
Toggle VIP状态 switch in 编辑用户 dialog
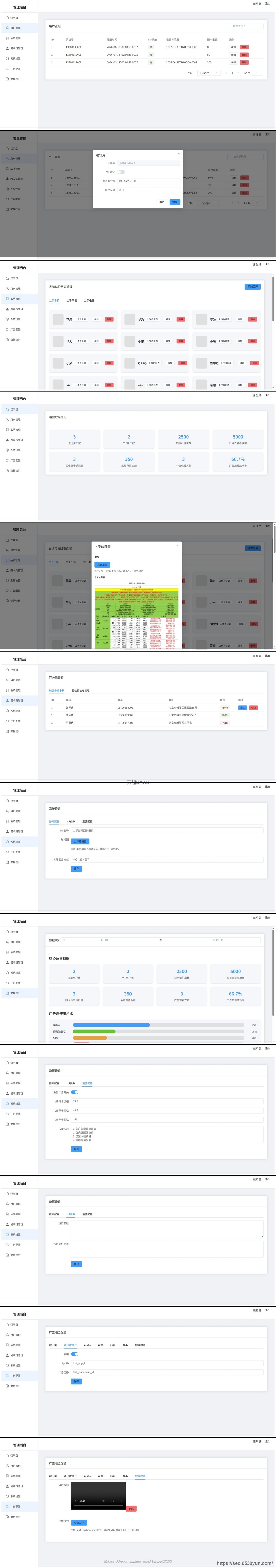click(x=121, y=172)
